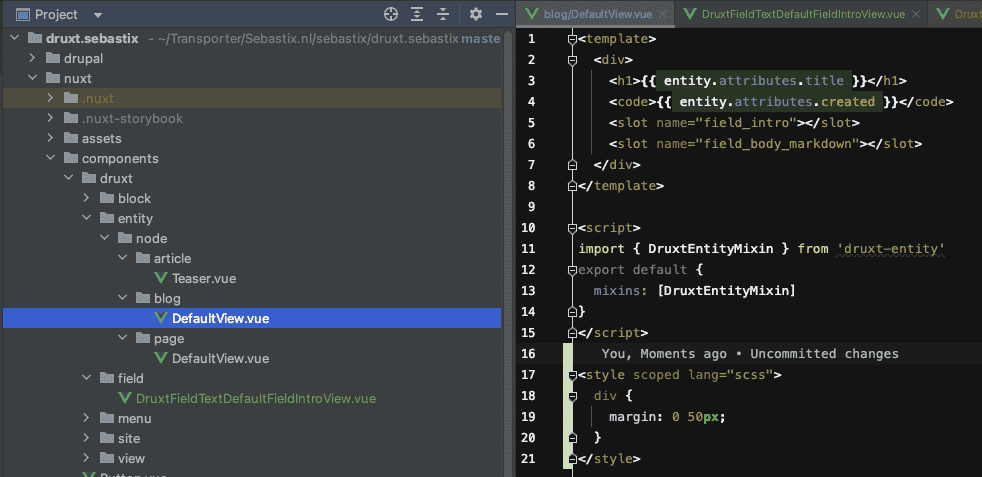Open DruxtFieldTextDefaultFieldIntroView.vue in the tree
The image size is (982, 477).
pos(256,398)
